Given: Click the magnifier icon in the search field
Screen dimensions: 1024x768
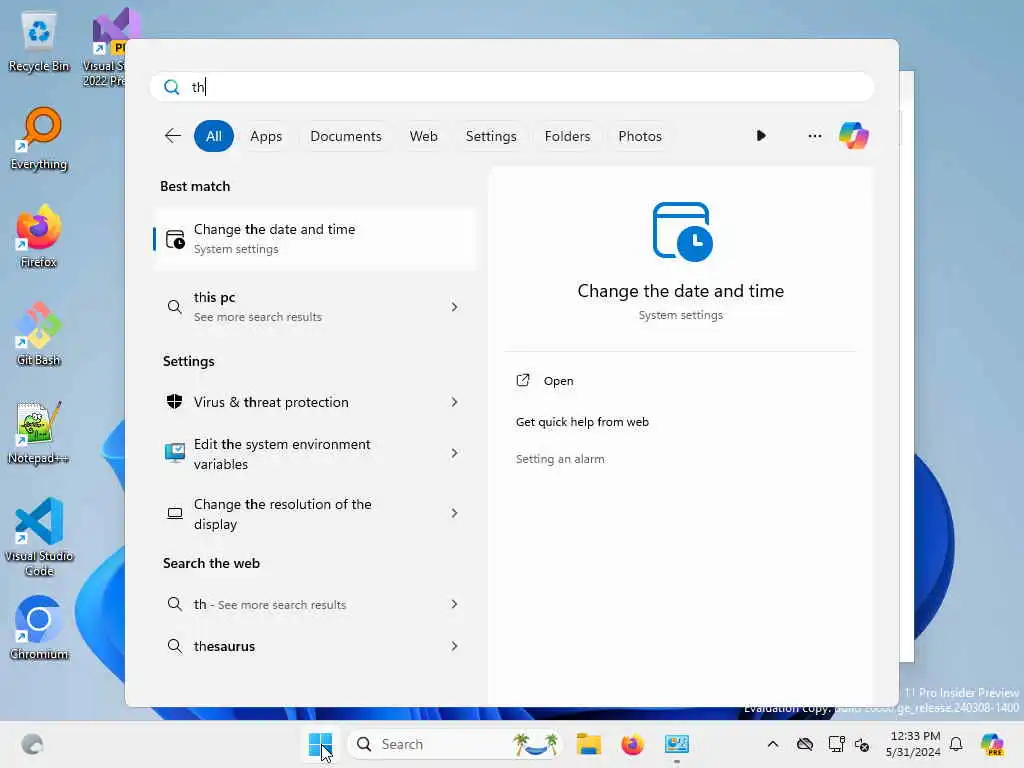Looking at the screenshot, I should pos(171,87).
